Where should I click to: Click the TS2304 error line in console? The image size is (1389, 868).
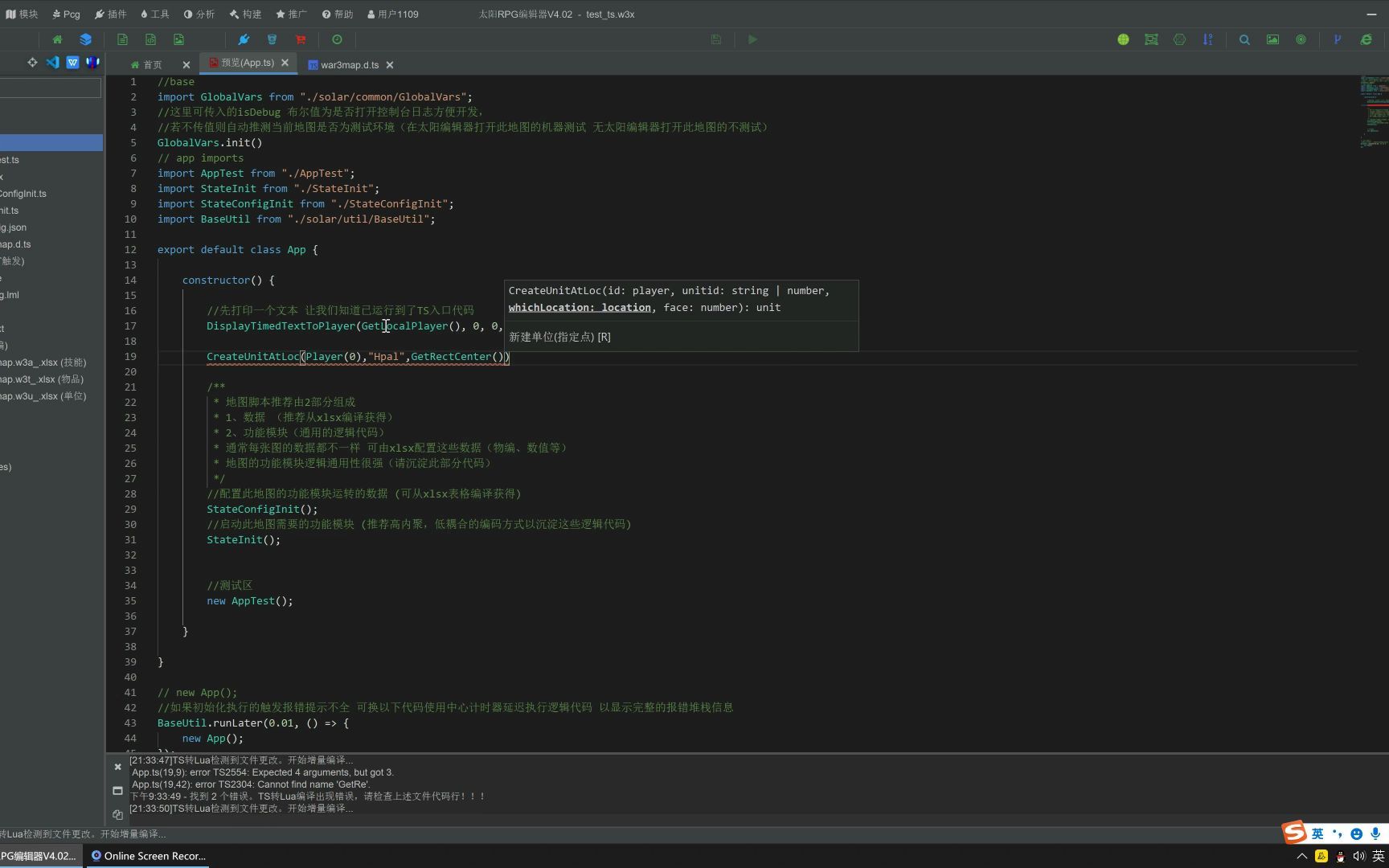tap(251, 784)
